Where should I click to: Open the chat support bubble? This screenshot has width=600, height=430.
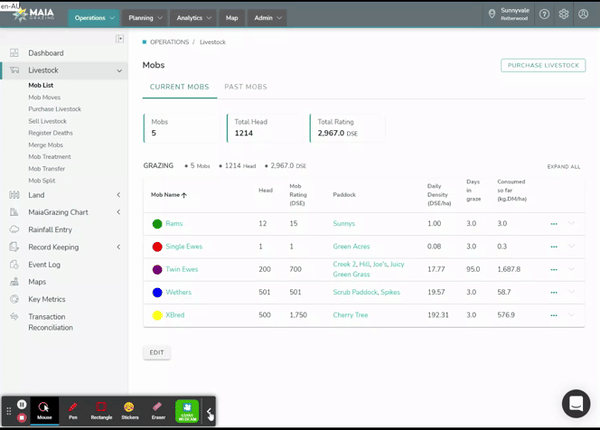tap(576, 402)
